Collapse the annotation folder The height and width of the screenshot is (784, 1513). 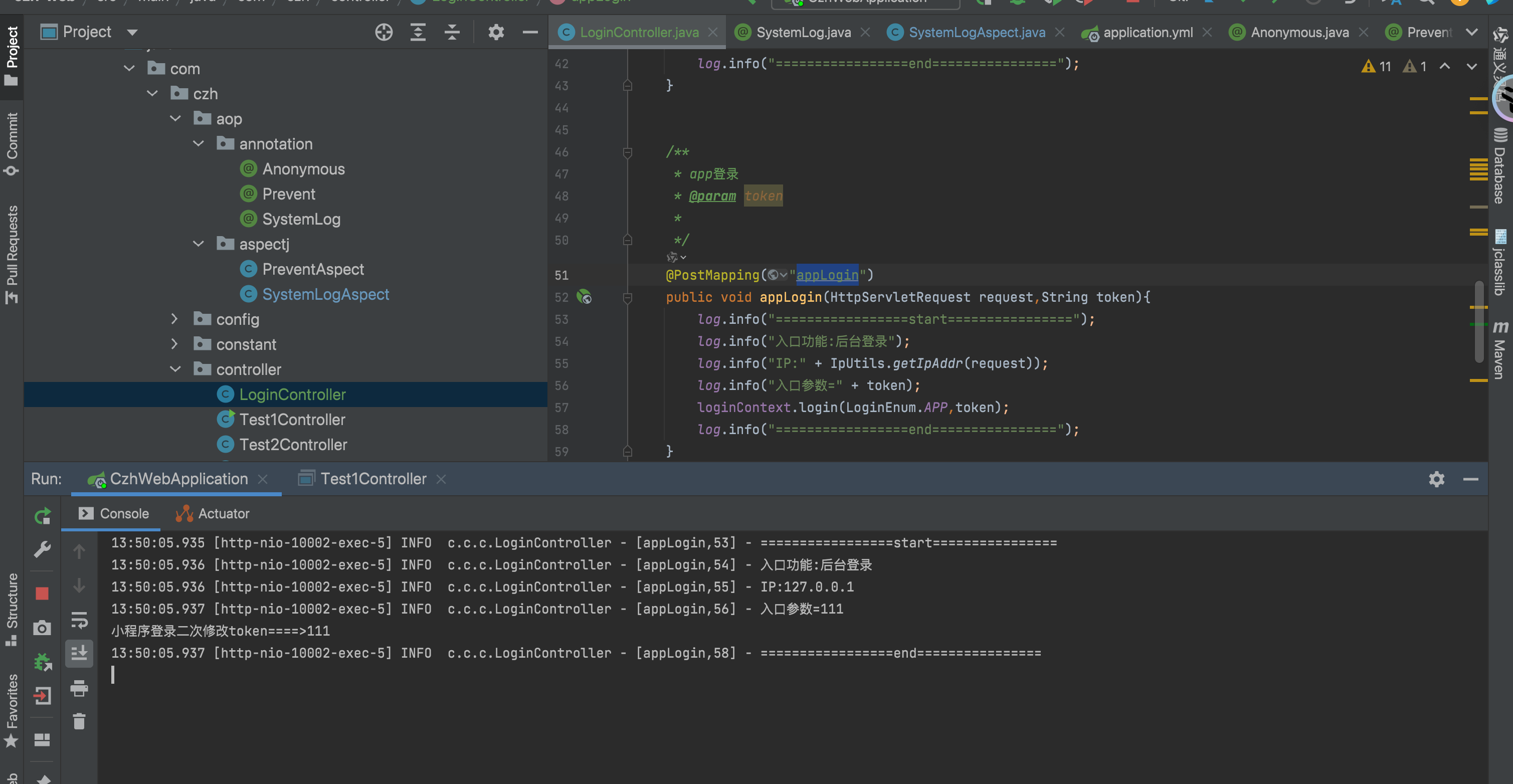coord(199,143)
